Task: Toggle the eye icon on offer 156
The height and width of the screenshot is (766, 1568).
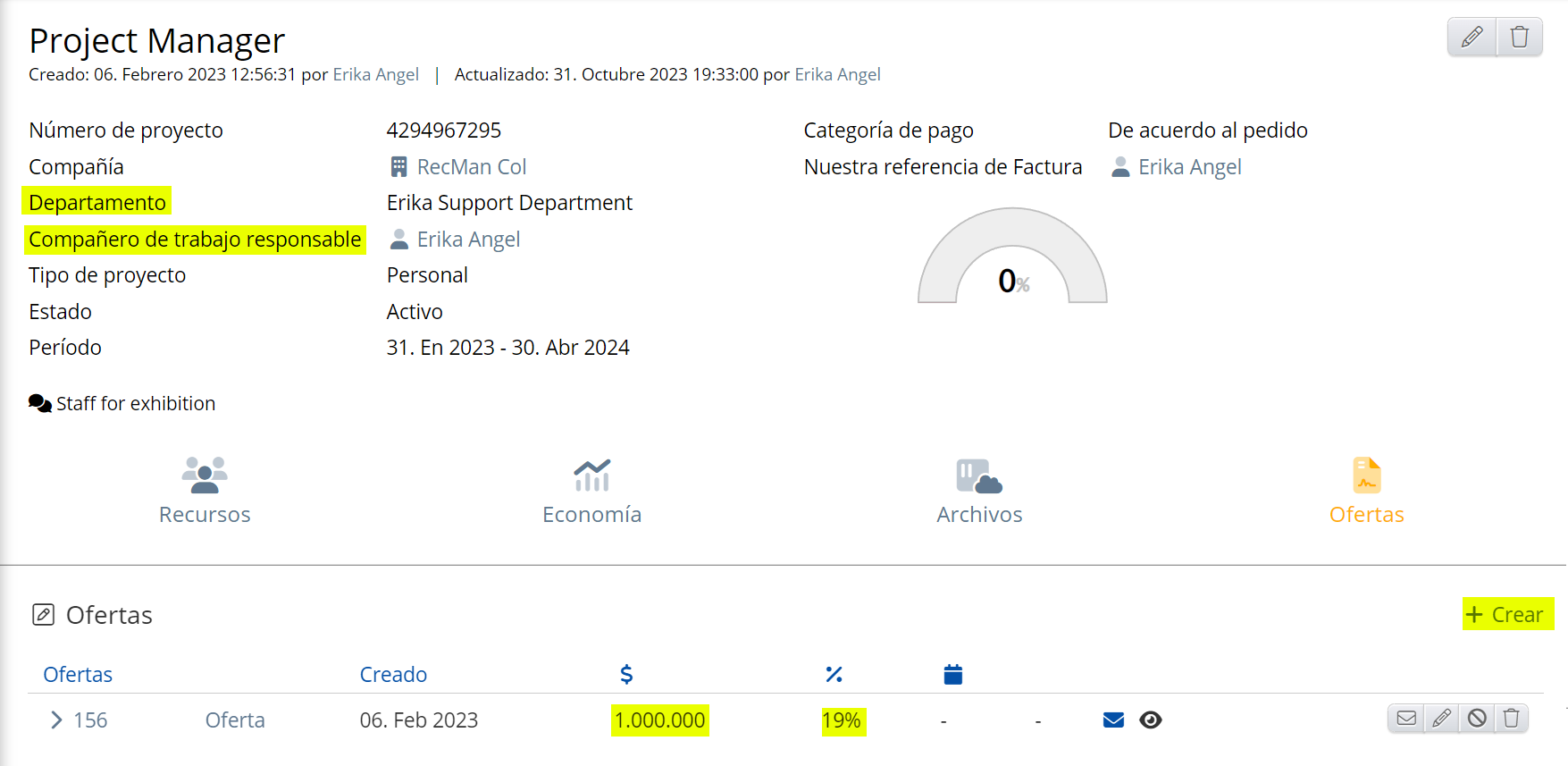Action: pos(1151,720)
